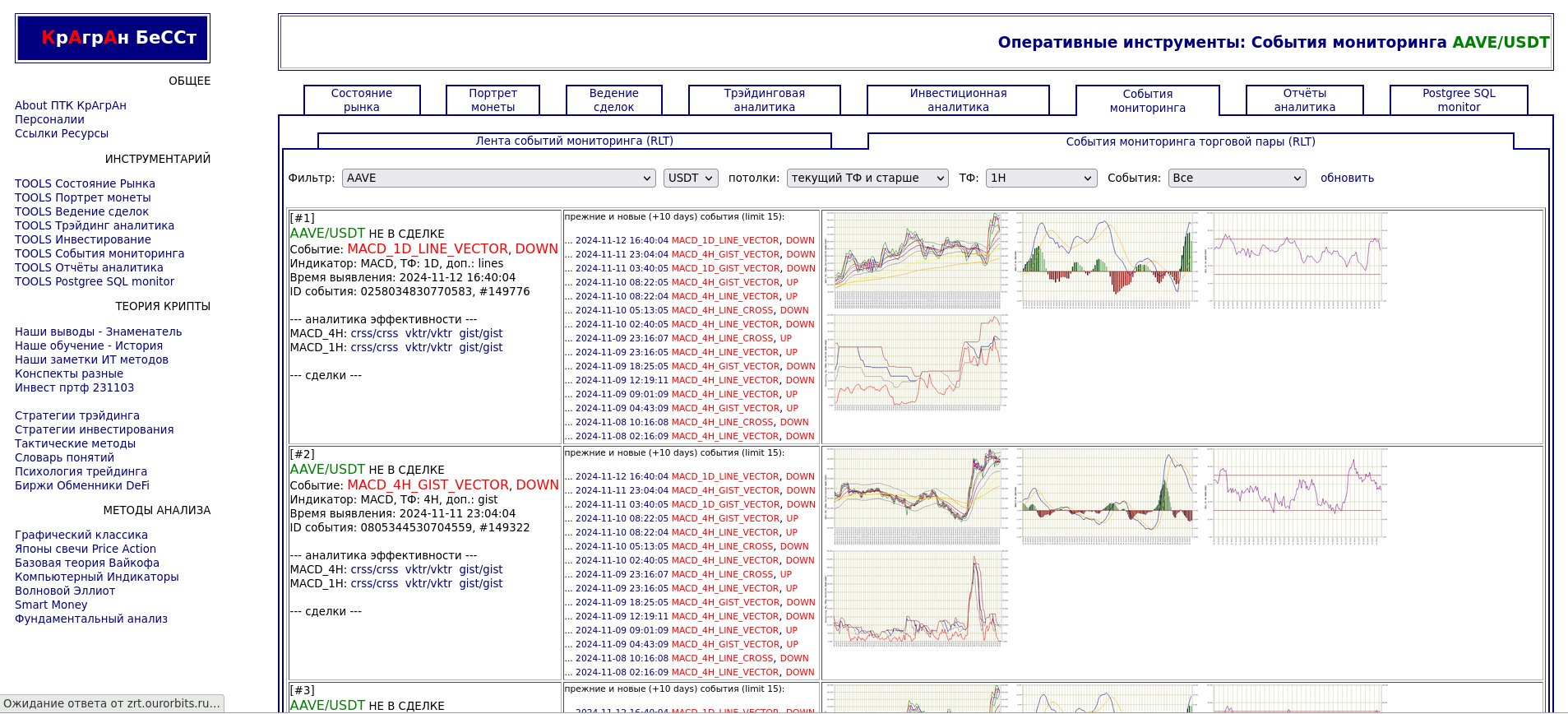Open the purple oscillator thumbnail in event #2
This screenshot has width=1568, height=714.
[1297, 495]
